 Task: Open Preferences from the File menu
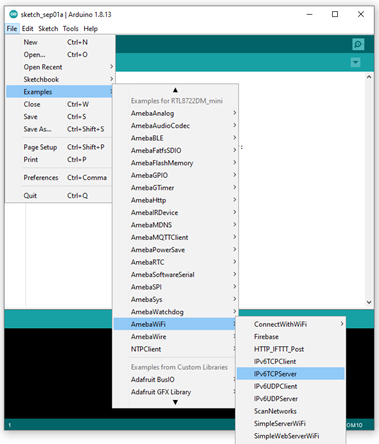click(59, 177)
